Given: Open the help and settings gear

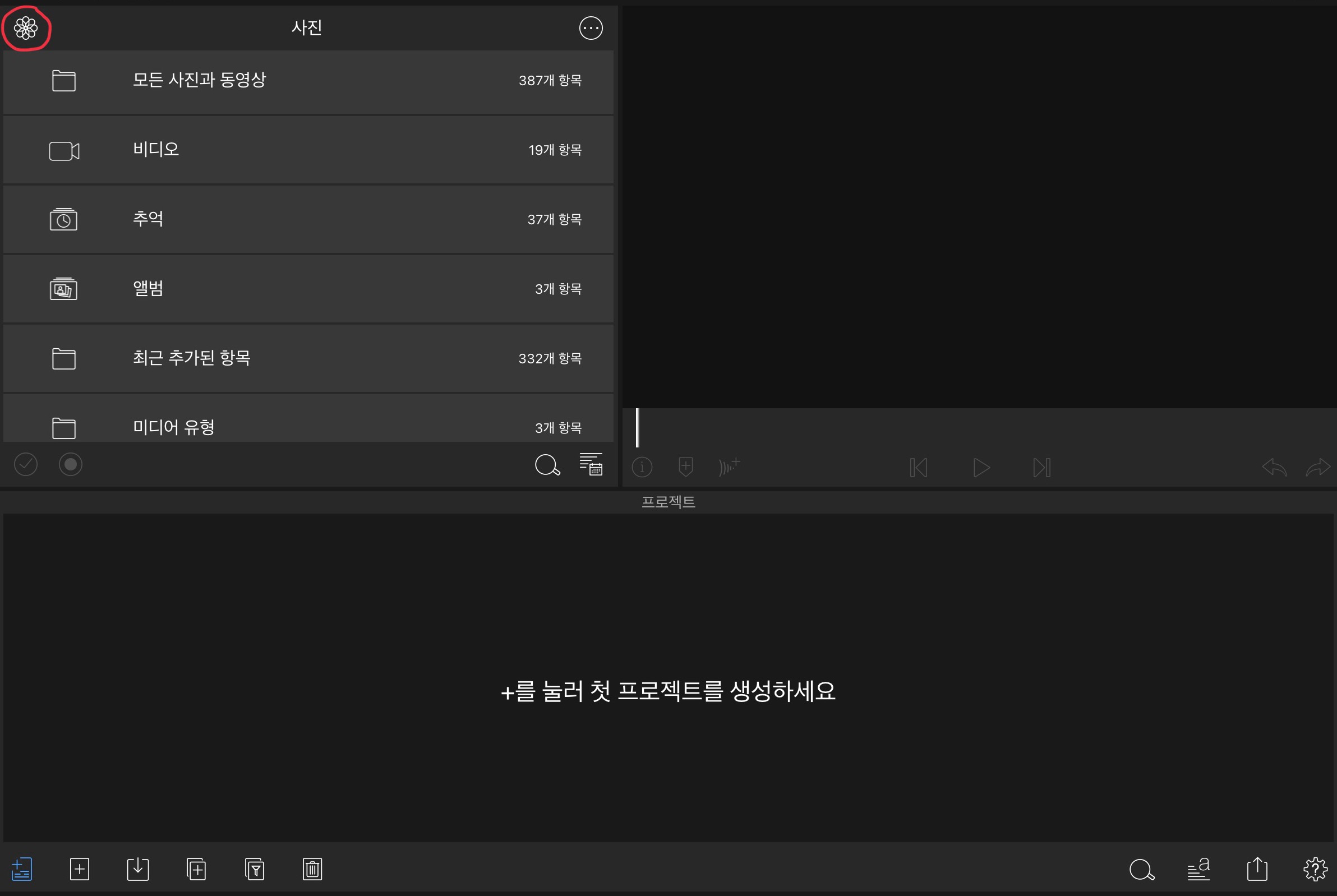Looking at the screenshot, I should [1315, 869].
